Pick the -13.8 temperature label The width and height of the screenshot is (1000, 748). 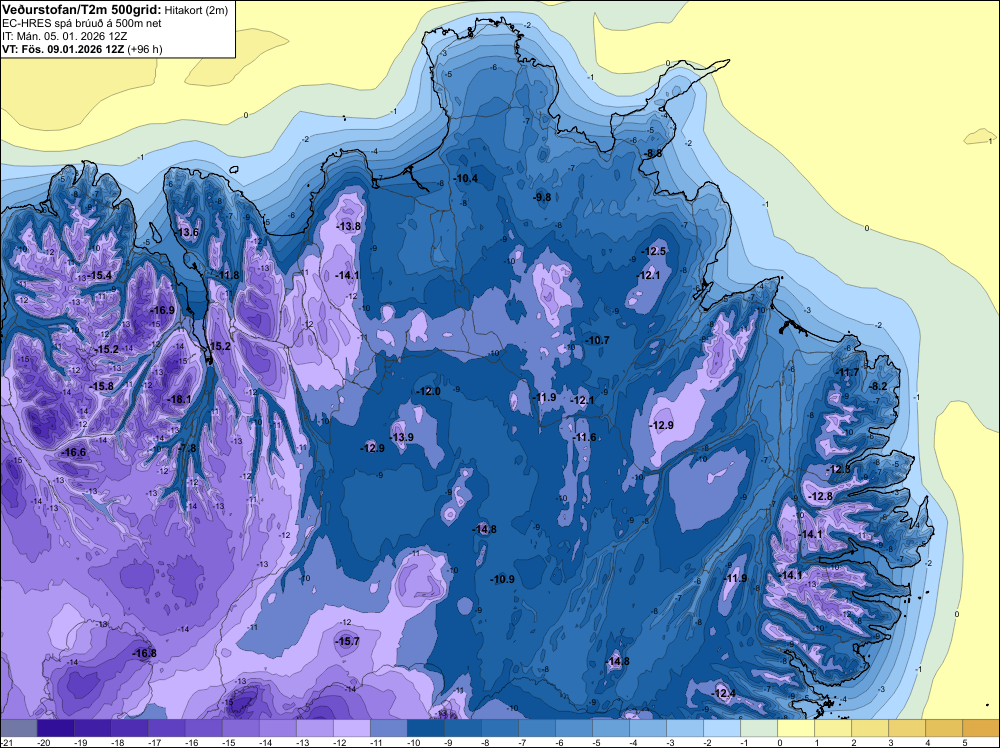click(x=348, y=226)
